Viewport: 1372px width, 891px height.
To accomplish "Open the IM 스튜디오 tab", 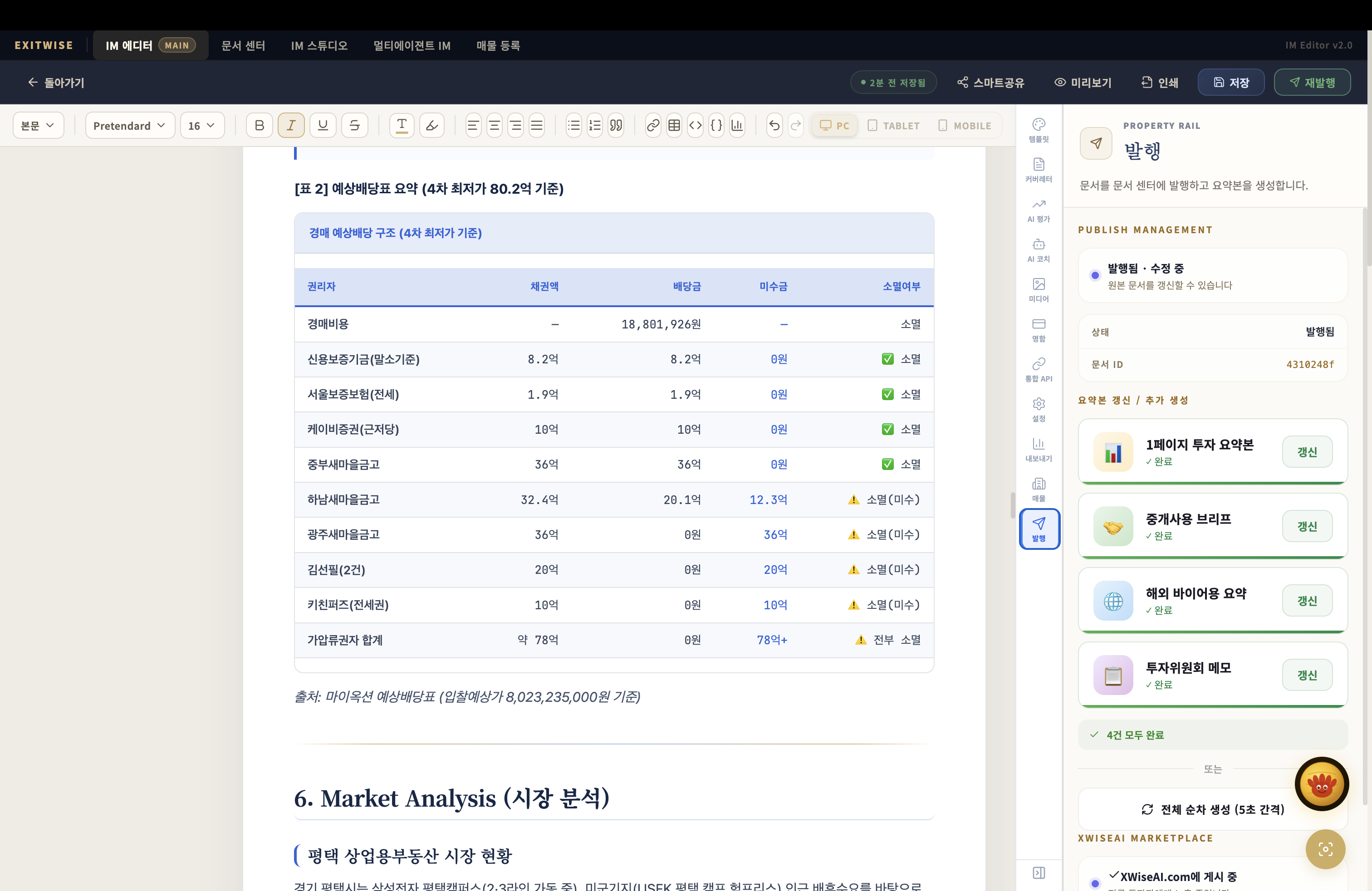I will pyautogui.click(x=319, y=45).
